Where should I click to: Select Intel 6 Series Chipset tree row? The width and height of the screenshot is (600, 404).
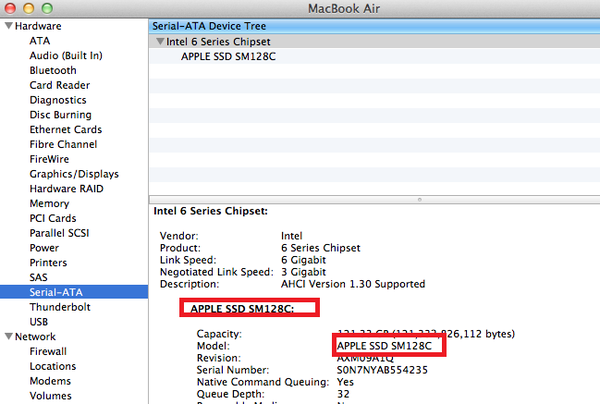point(374,41)
